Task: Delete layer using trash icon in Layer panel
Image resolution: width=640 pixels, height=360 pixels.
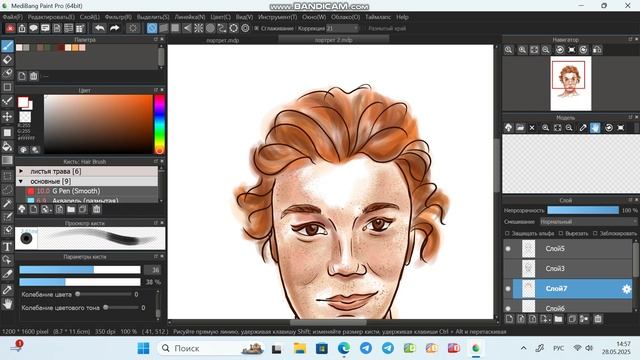Action: pos(598,319)
